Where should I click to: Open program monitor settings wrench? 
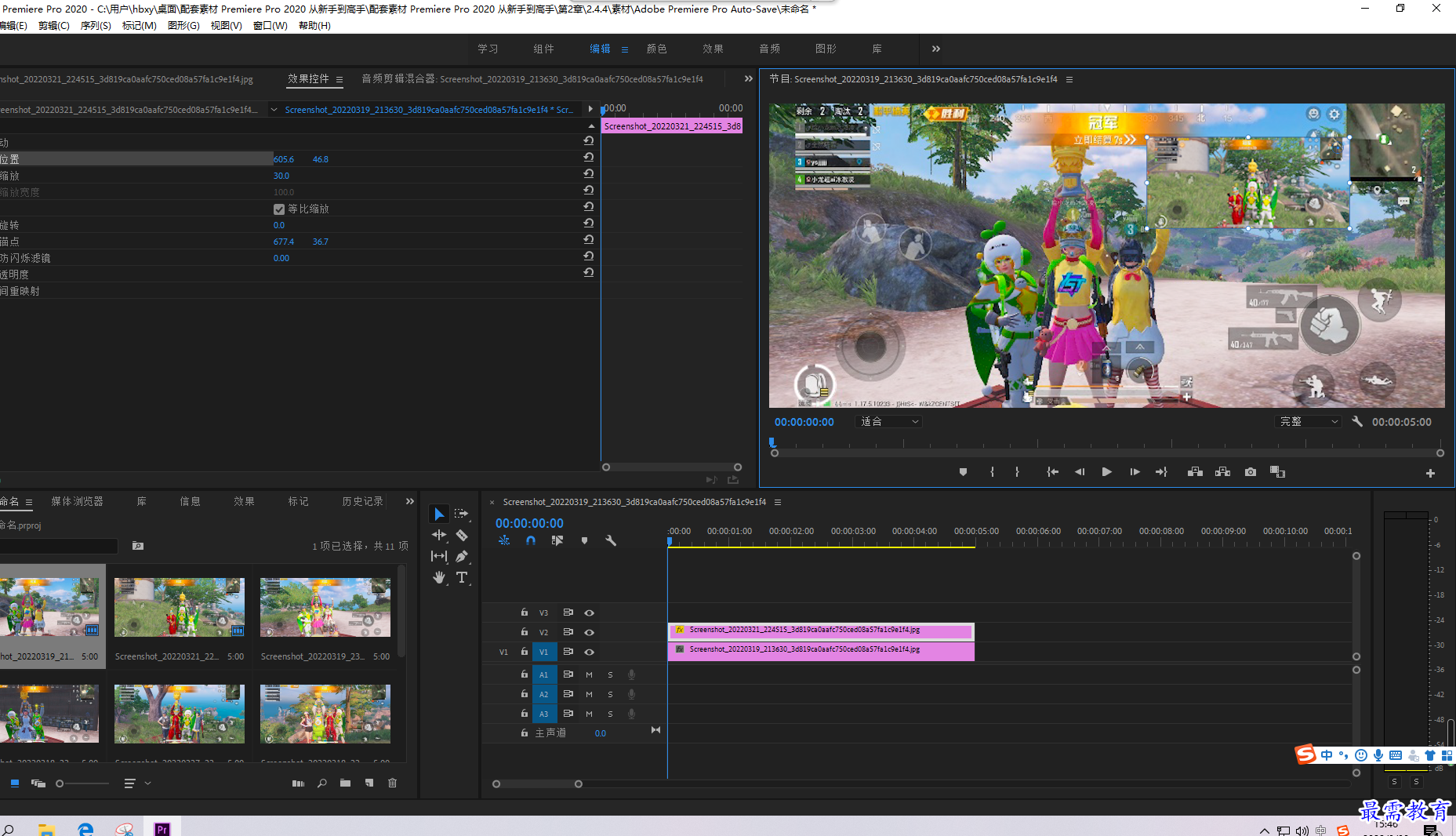coord(1357,421)
